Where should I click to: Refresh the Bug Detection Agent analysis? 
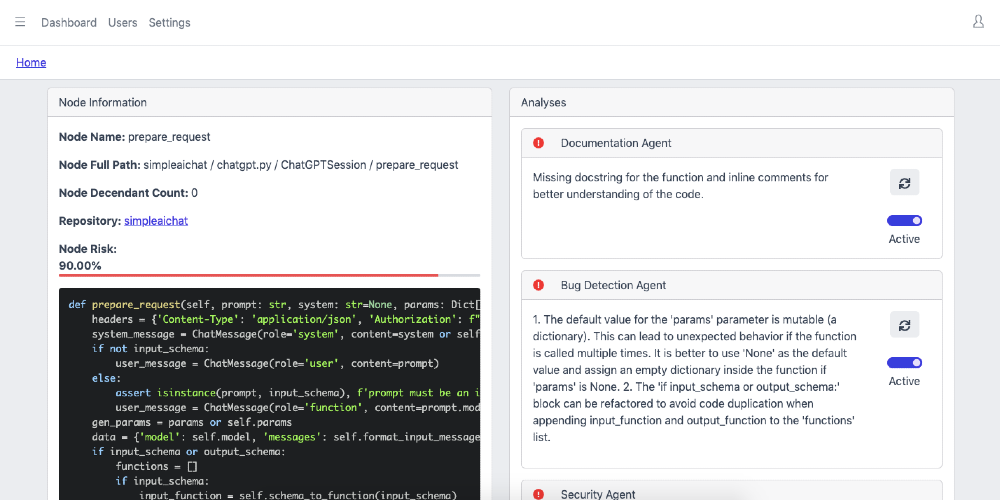904,325
